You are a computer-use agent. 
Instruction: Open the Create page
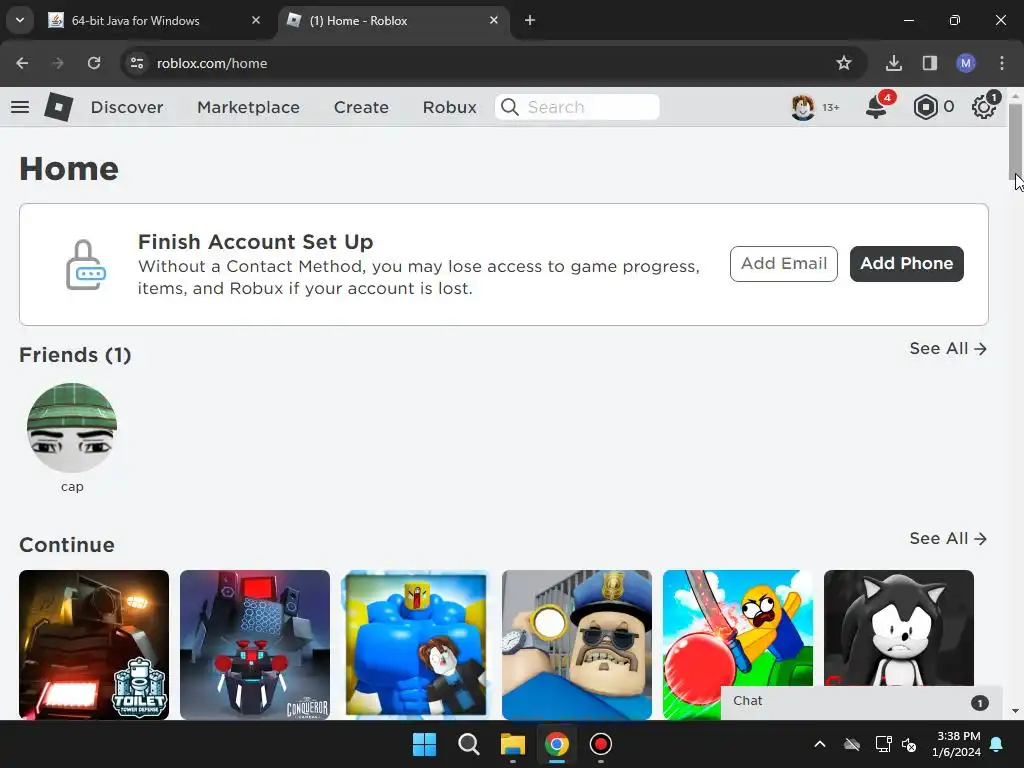[361, 107]
